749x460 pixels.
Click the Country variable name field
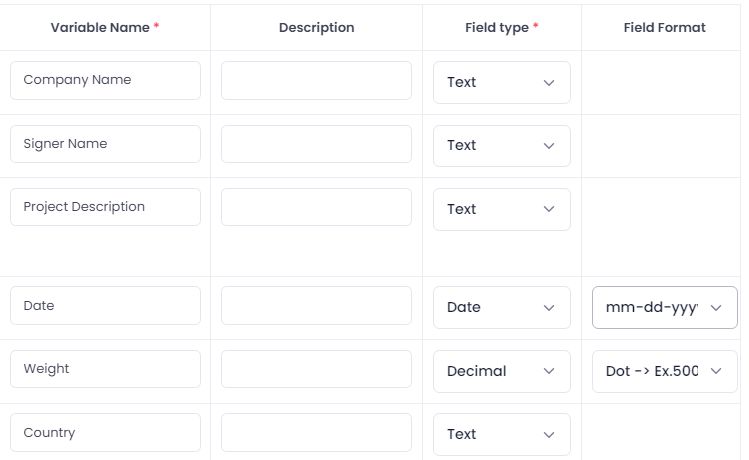tap(105, 433)
